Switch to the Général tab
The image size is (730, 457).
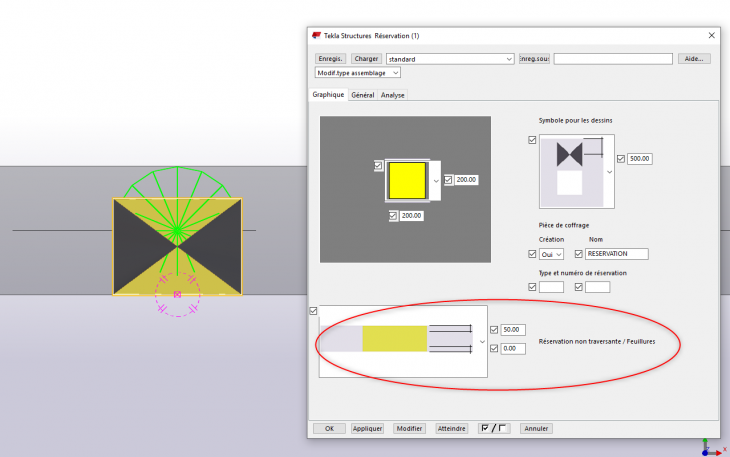click(x=362, y=95)
